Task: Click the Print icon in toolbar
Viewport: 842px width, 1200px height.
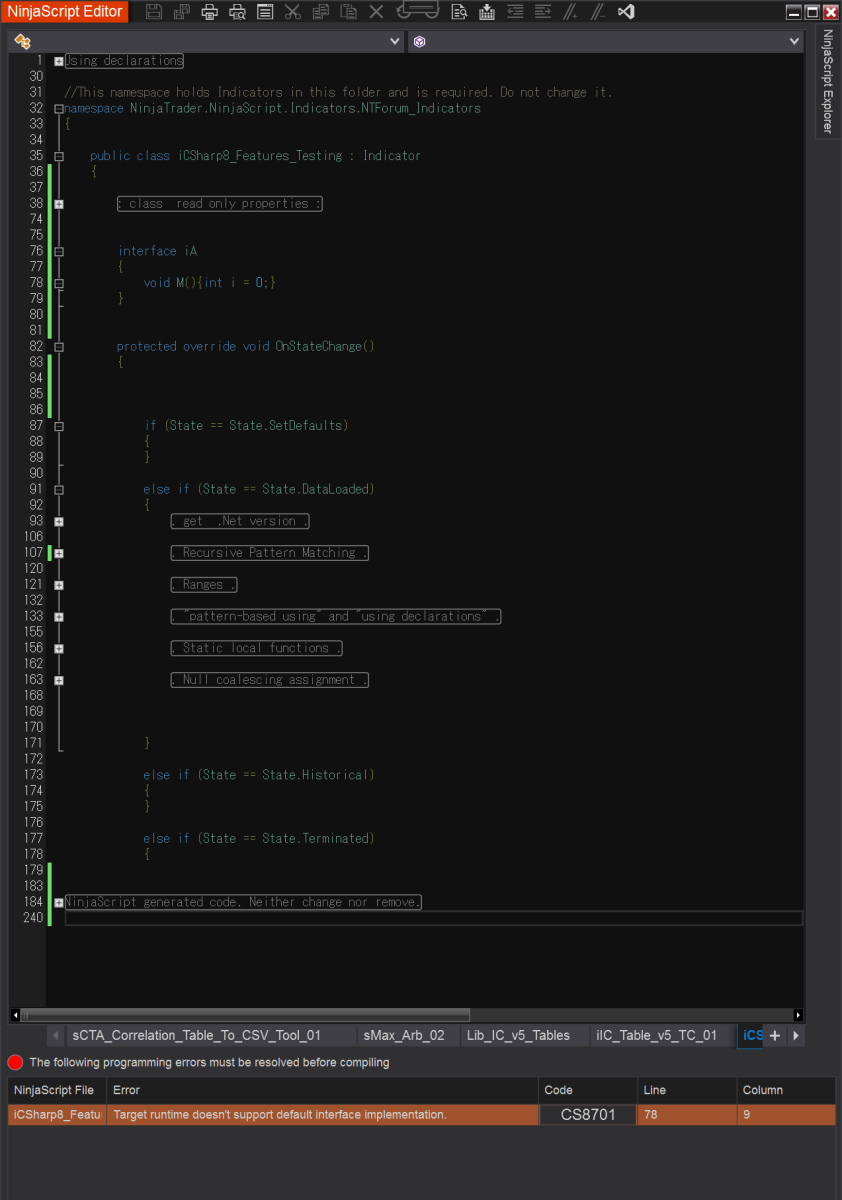Action: coord(210,12)
